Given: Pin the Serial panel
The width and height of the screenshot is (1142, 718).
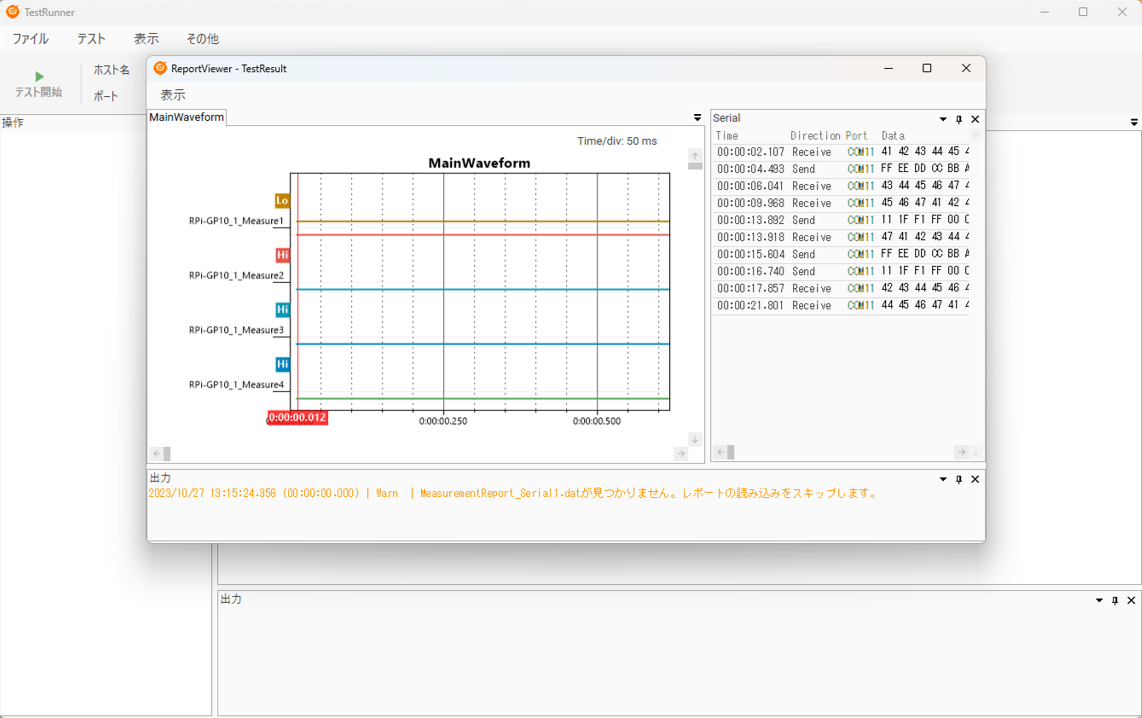Looking at the screenshot, I should click(x=959, y=119).
